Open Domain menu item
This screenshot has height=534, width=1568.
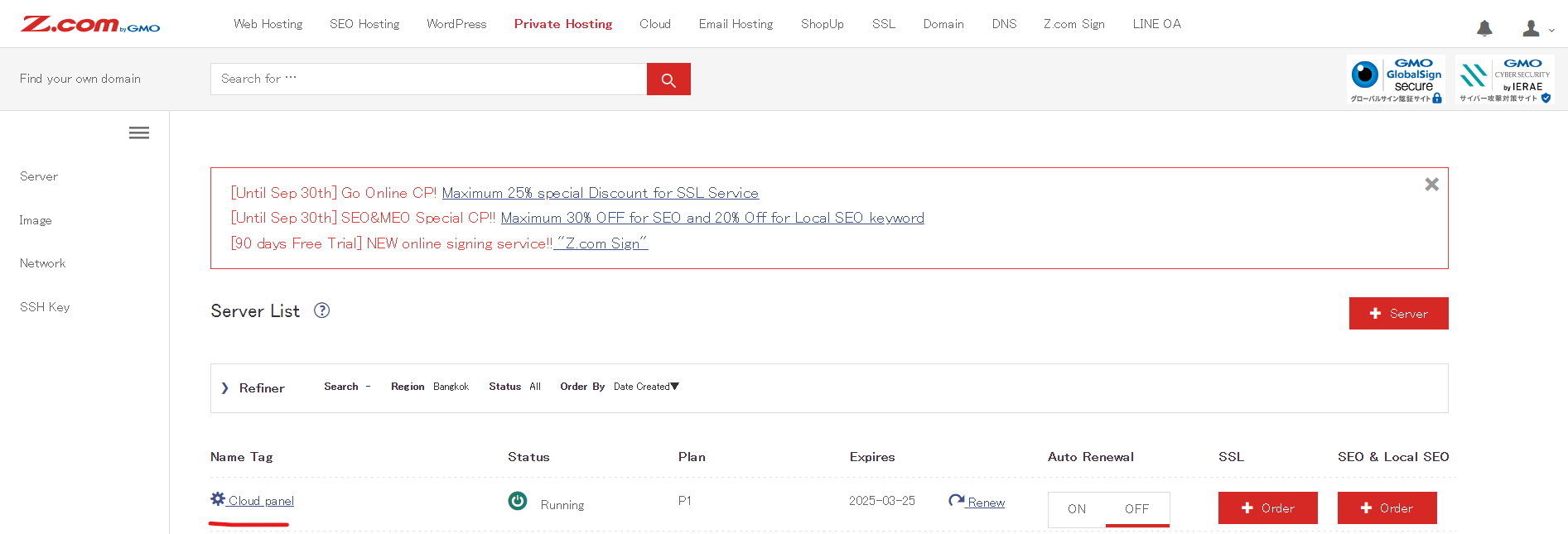tap(943, 24)
